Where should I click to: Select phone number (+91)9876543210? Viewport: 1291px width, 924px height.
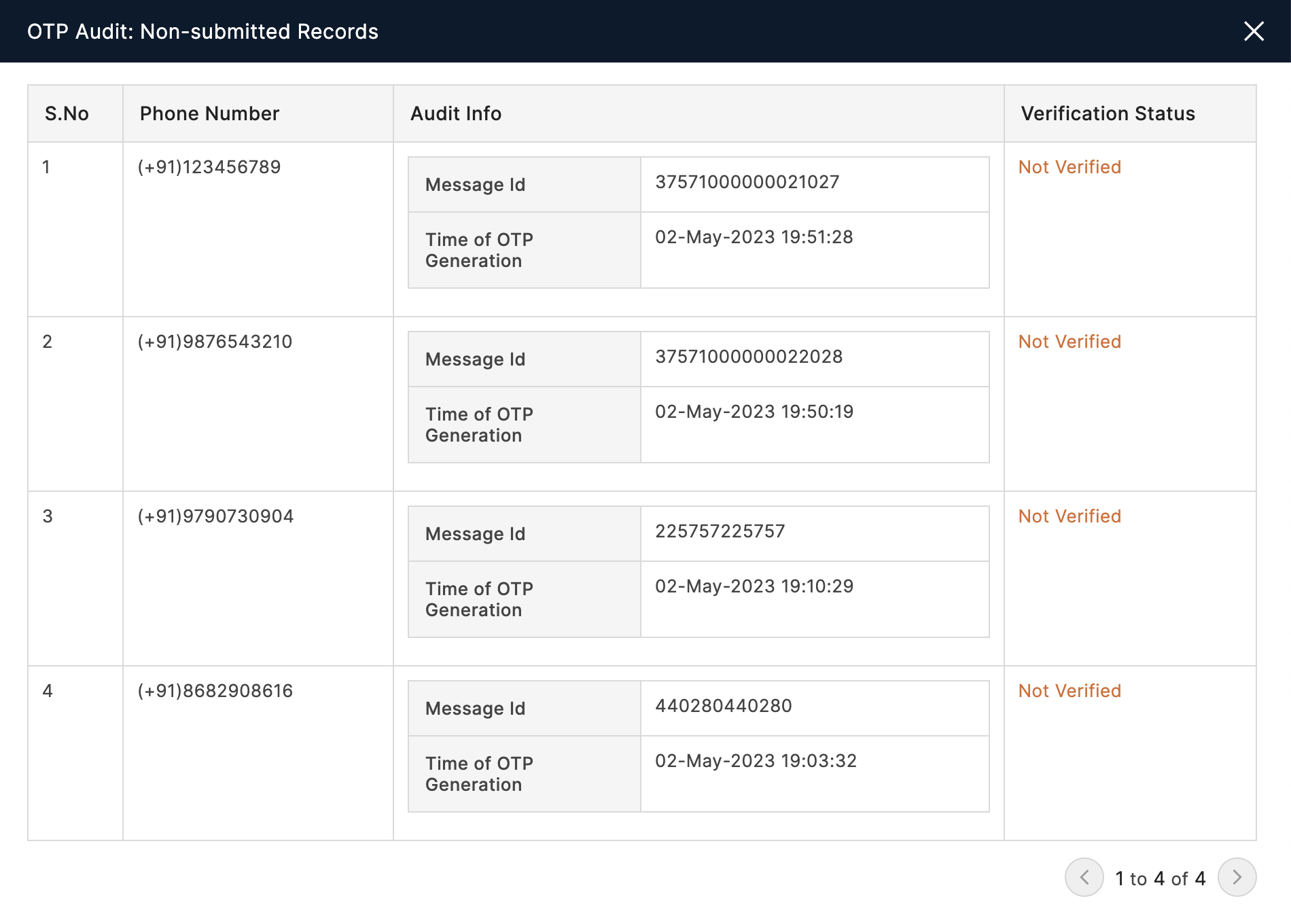tap(215, 342)
